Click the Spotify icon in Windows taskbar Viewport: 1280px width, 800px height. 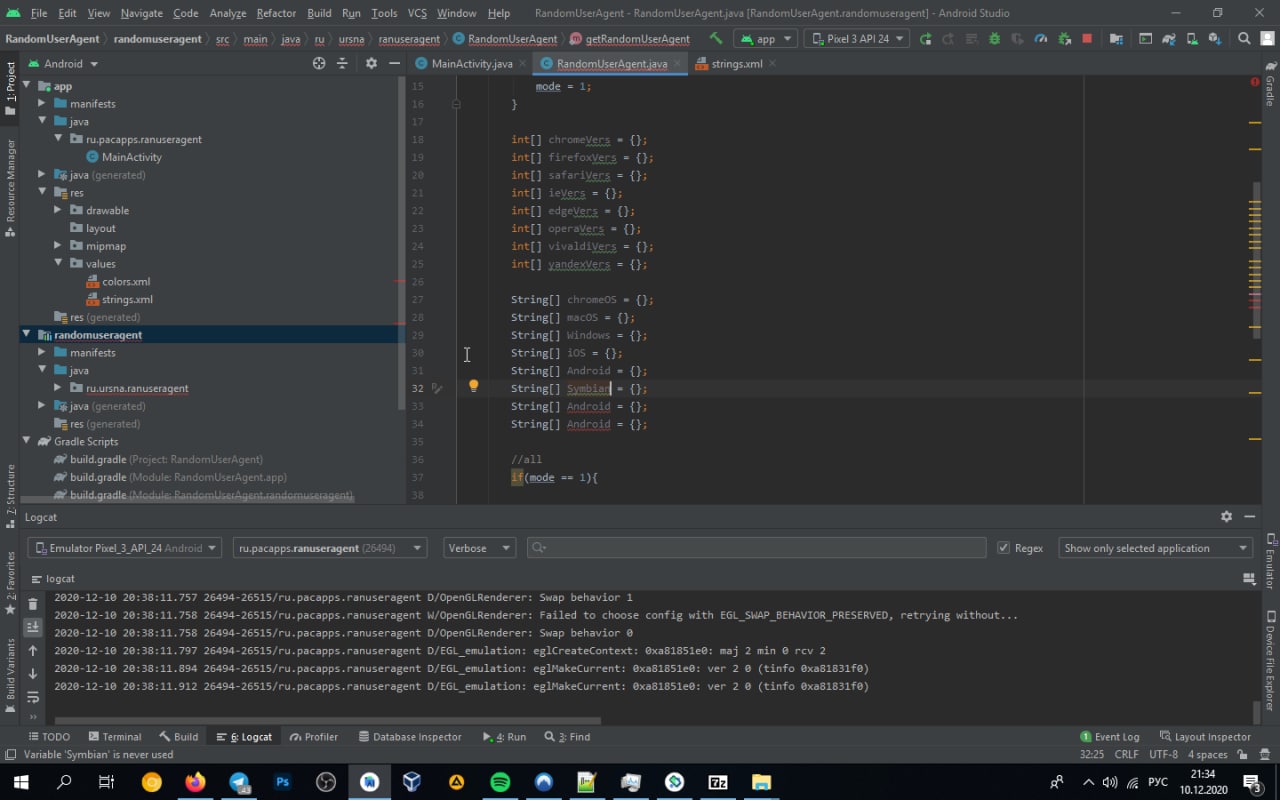point(501,782)
